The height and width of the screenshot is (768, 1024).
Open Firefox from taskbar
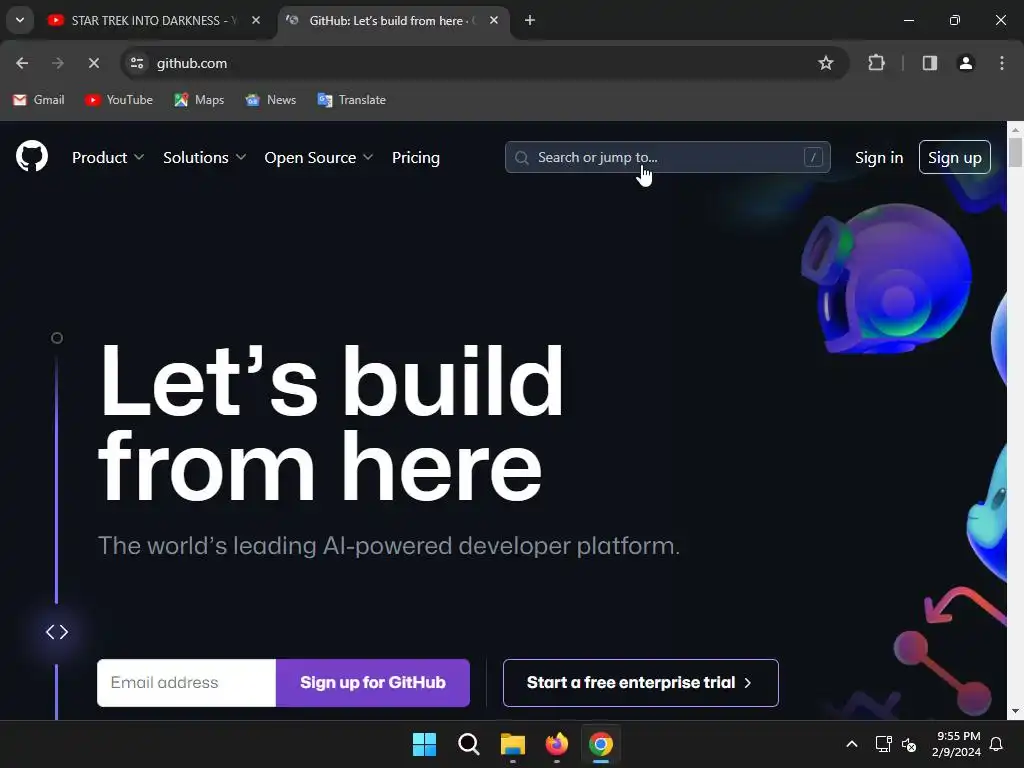[557, 744]
